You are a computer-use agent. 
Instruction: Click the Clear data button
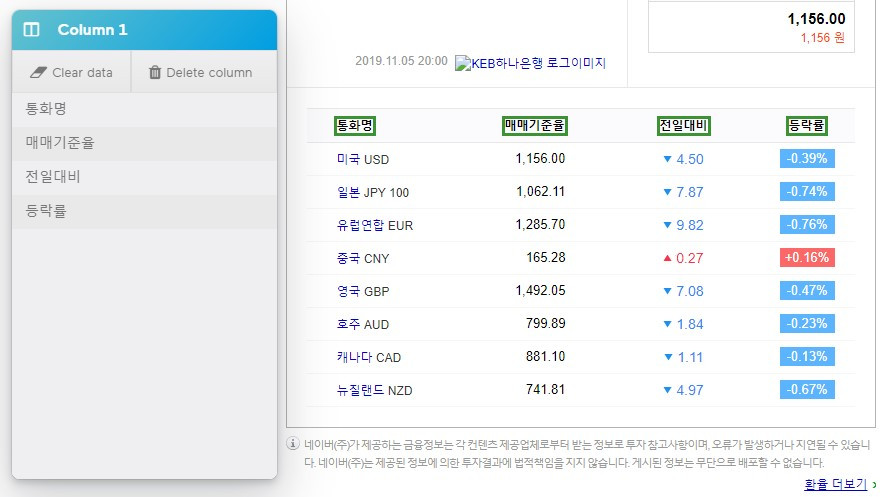(x=71, y=73)
